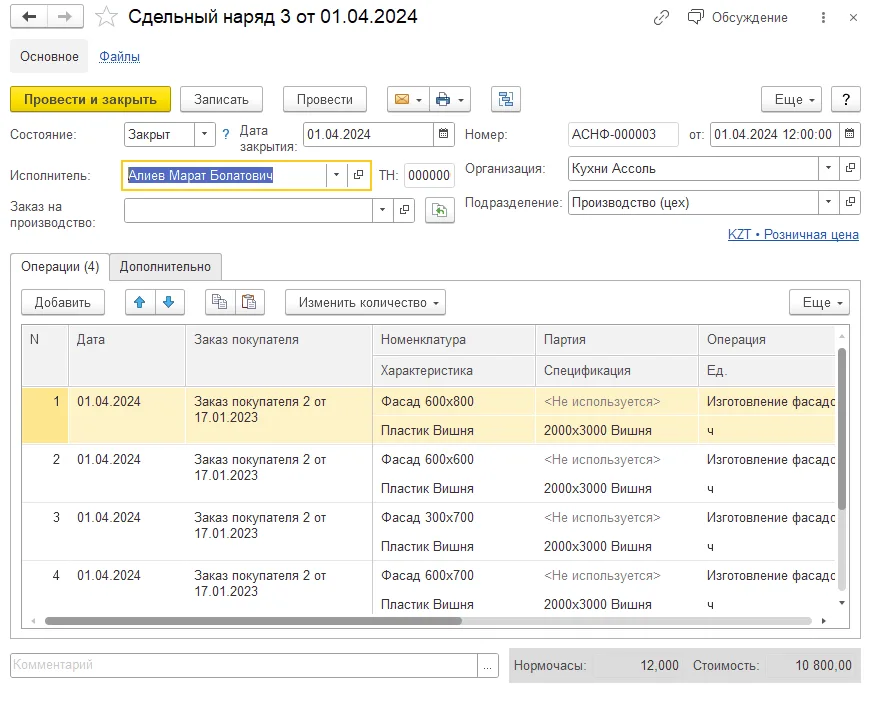The width and height of the screenshot is (871, 701).
Task: Open the document structure icon button
Action: coord(505,99)
